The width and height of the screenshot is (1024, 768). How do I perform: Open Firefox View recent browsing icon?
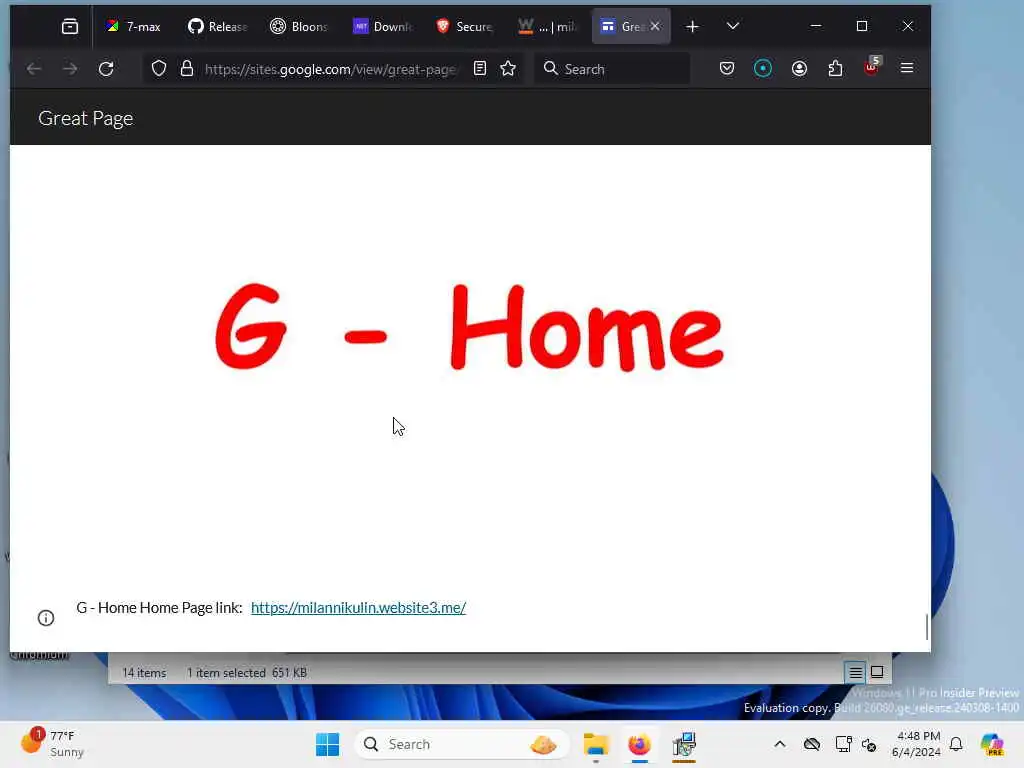pyautogui.click(x=70, y=26)
